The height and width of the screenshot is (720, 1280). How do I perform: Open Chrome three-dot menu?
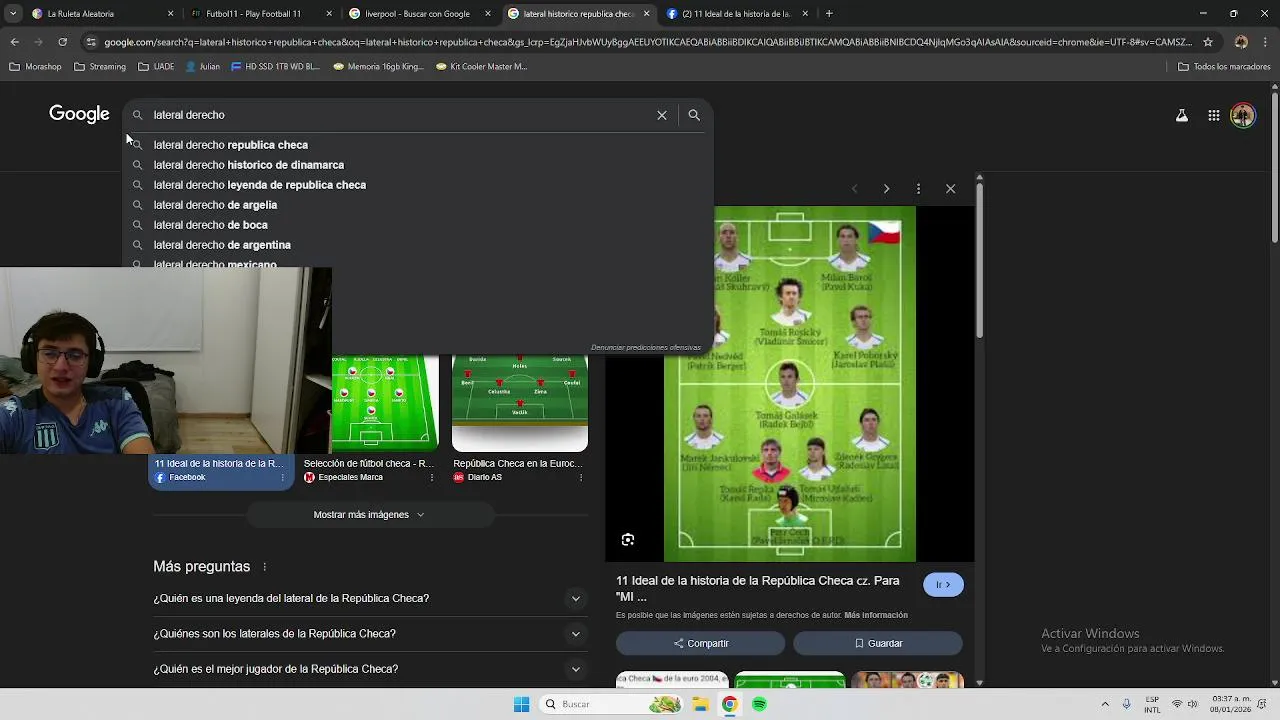(1266, 42)
